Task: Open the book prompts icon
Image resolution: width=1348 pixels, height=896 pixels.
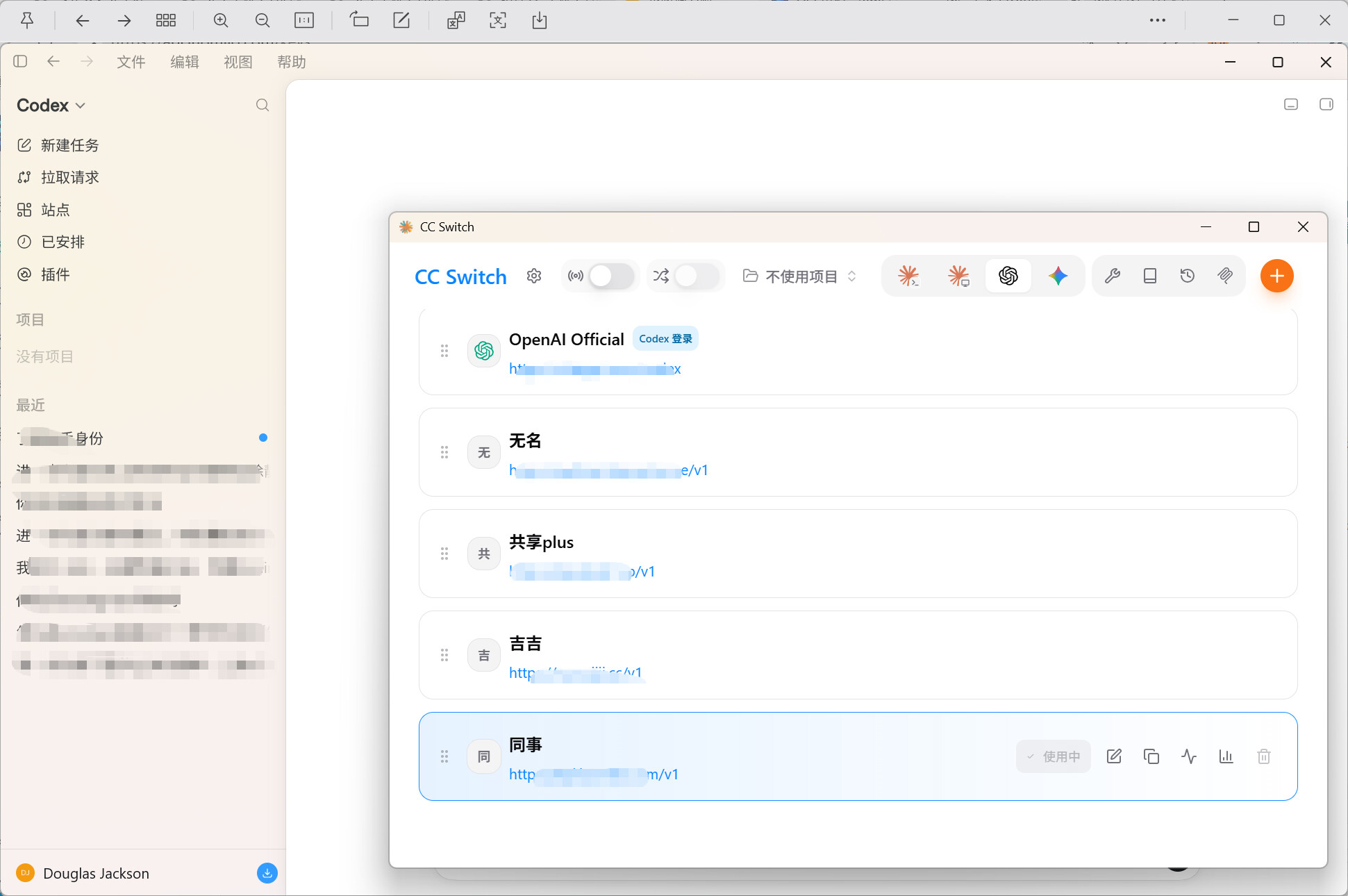Action: pyautogui.click(x=1150, y=276)
